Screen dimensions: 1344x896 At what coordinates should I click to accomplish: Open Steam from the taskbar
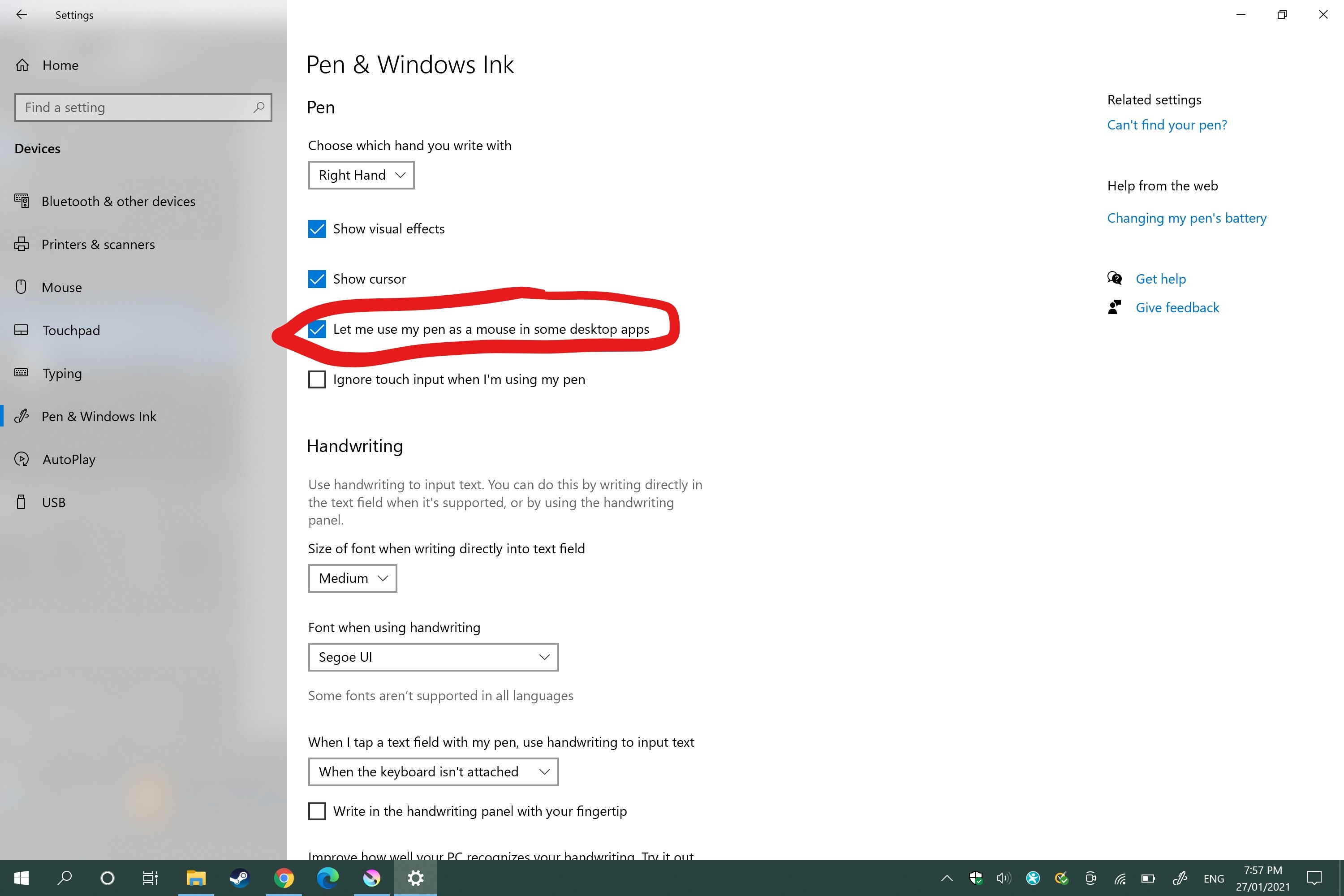pos(239,878)
